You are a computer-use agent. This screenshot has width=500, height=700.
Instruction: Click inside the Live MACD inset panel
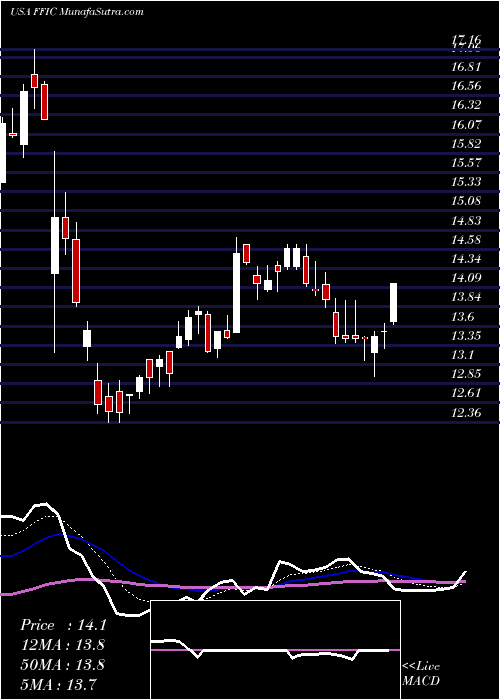coord(275,650)
